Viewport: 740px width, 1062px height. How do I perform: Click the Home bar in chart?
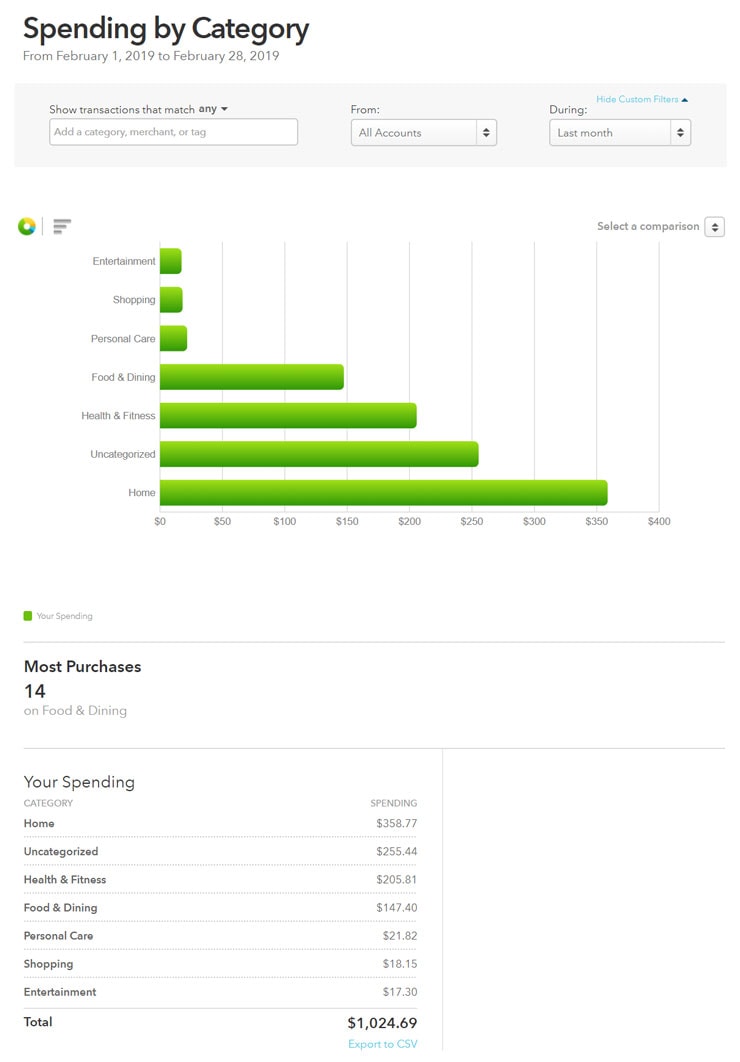[x=384, y=493]
